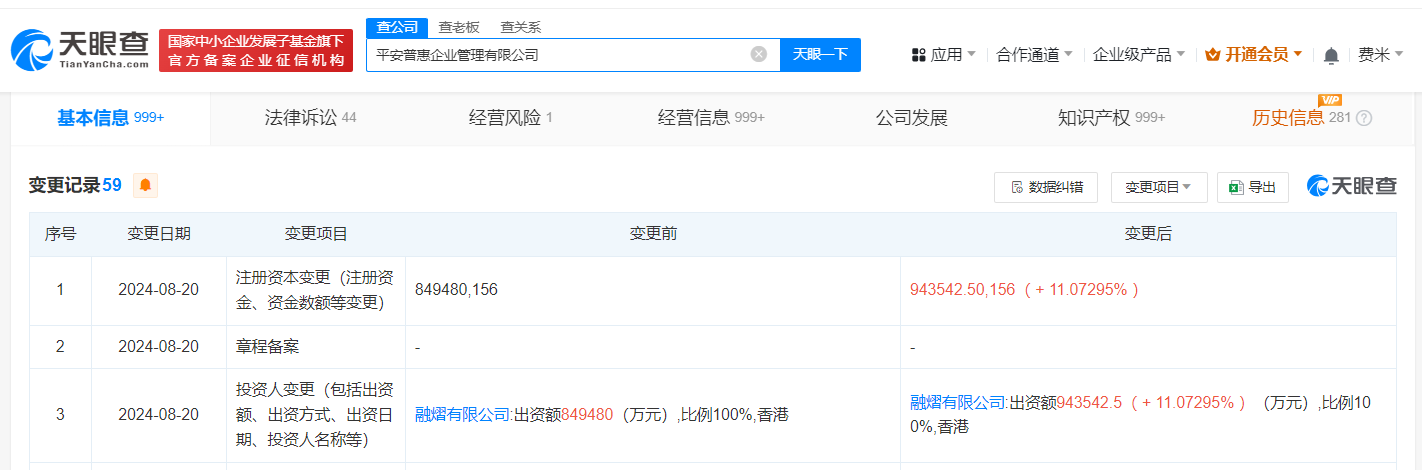This screenshot has height=470, width=1422.
Task: Export records with the 导出 button
Action: [x=1252, y=187]
